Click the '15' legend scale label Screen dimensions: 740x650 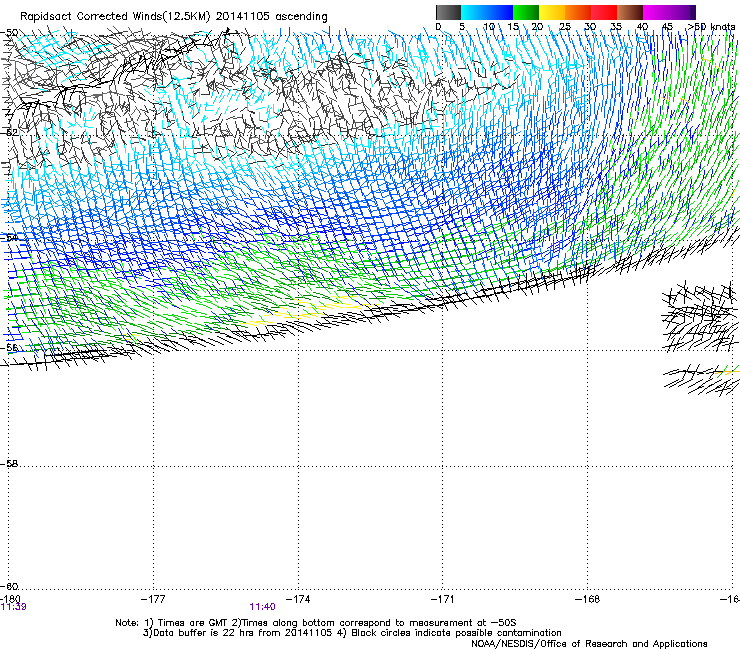pyautogui.click(x=513, y=27)
